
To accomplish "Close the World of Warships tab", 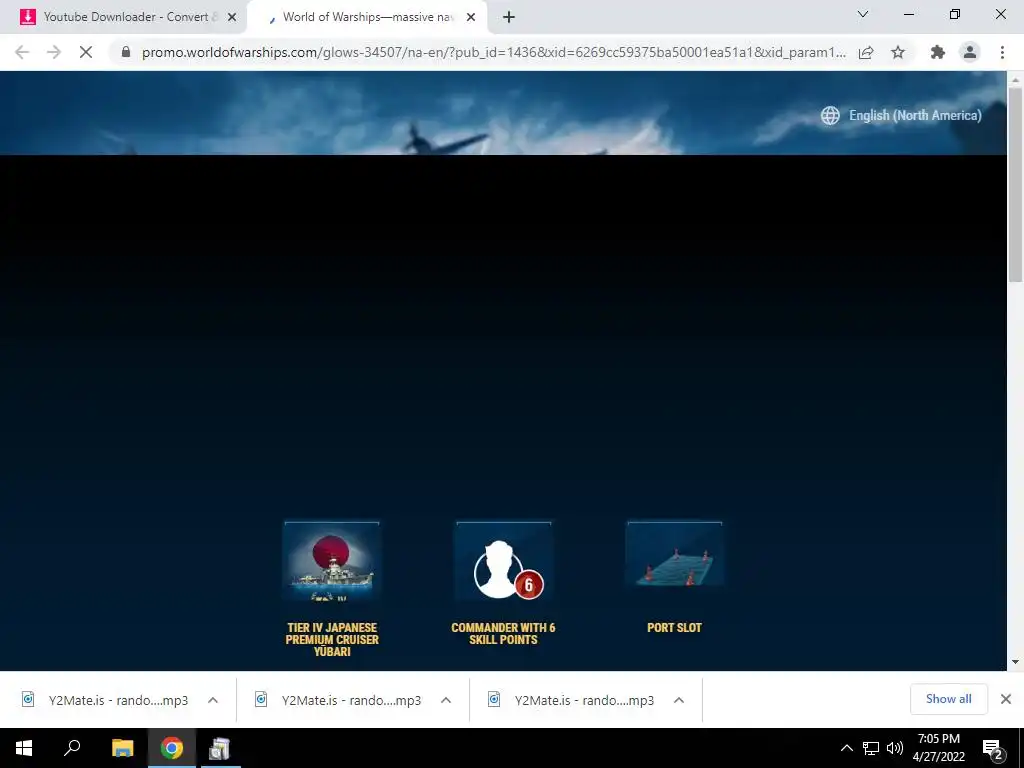I will point(471,17).
